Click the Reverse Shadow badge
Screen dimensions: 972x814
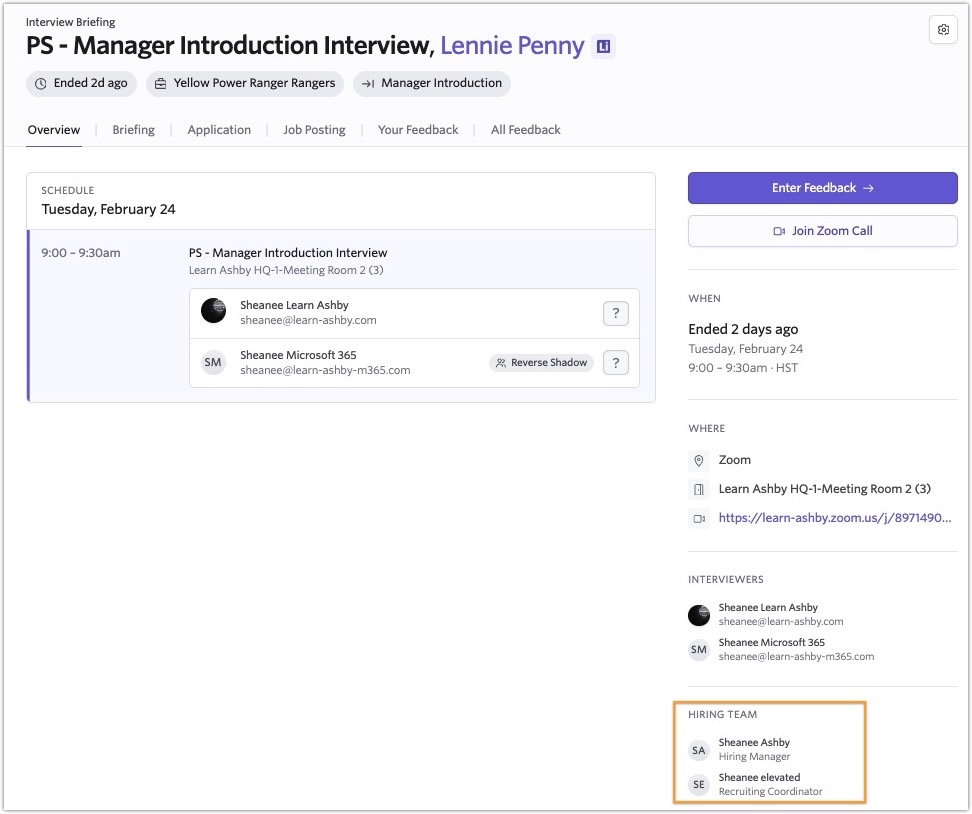(541, 363)
